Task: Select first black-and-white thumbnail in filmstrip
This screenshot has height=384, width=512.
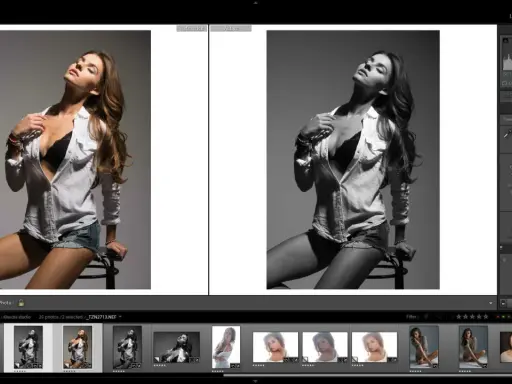Action: coord(28,347)
